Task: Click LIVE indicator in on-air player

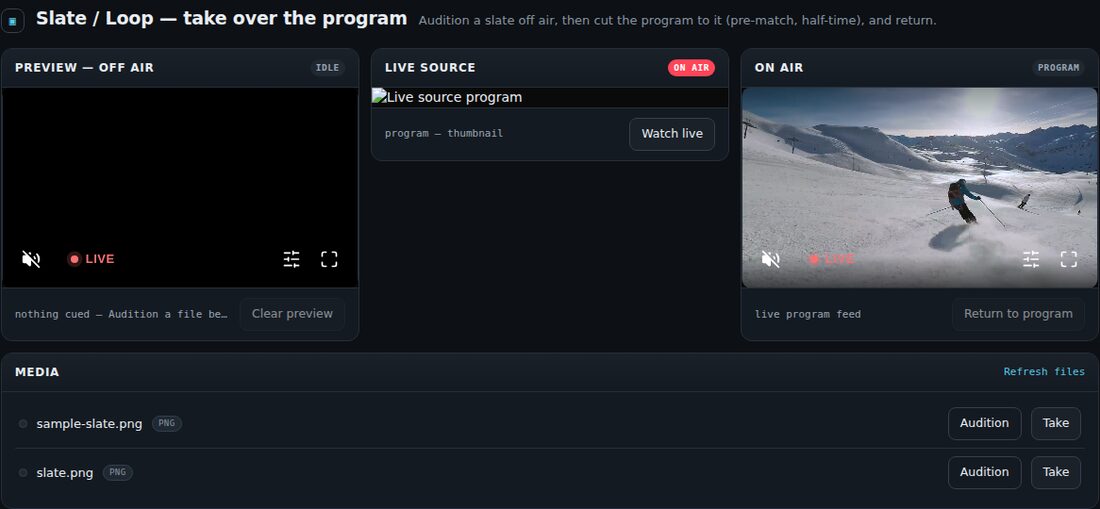Action: point(830,259)
